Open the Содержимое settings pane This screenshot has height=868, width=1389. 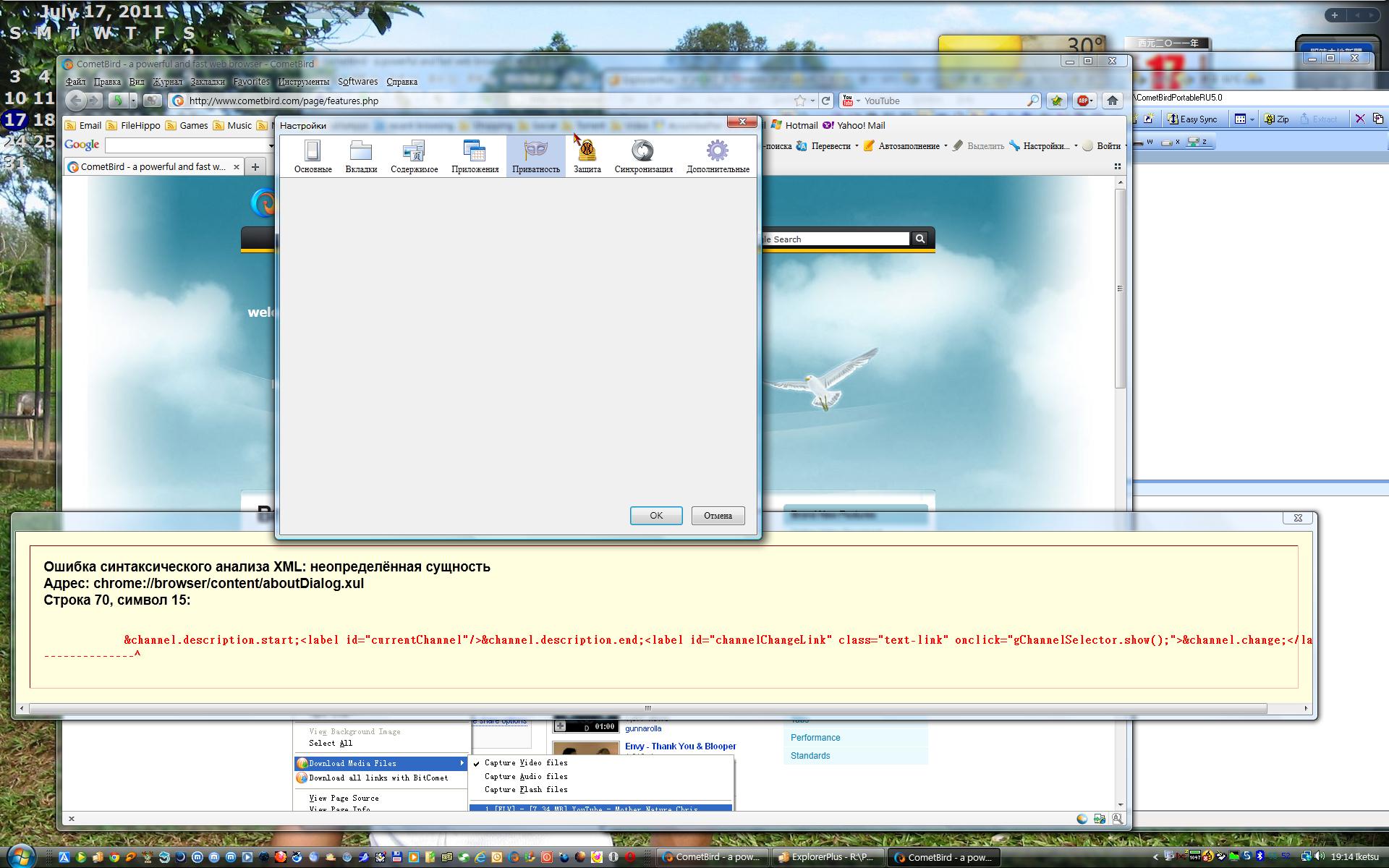[x=414, y=156]
